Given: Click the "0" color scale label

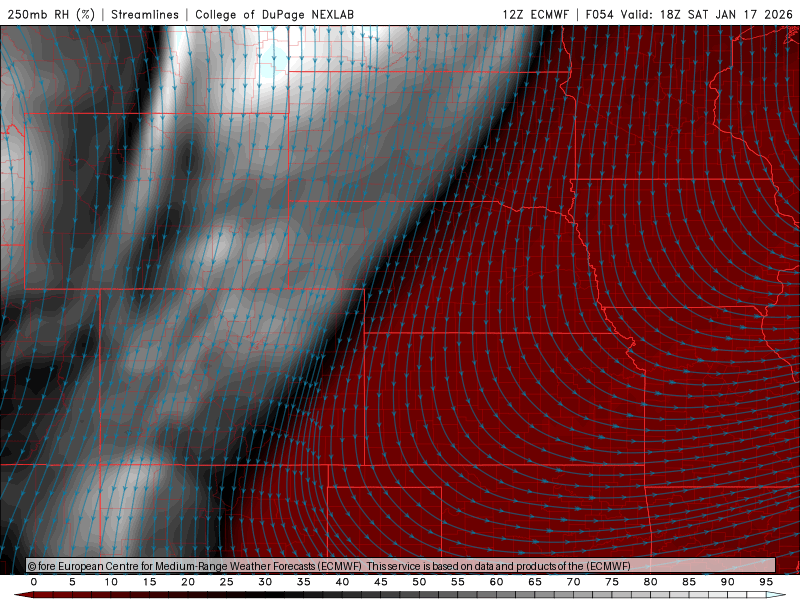Looking at the screenshot, I should click(x=34, y=582).
